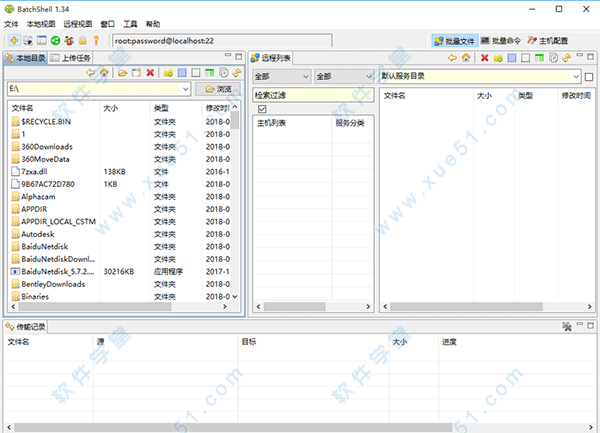600x433 pixels.
Task: Click refresh arrows icon in remote panel
Action: [x=567, y=58]
